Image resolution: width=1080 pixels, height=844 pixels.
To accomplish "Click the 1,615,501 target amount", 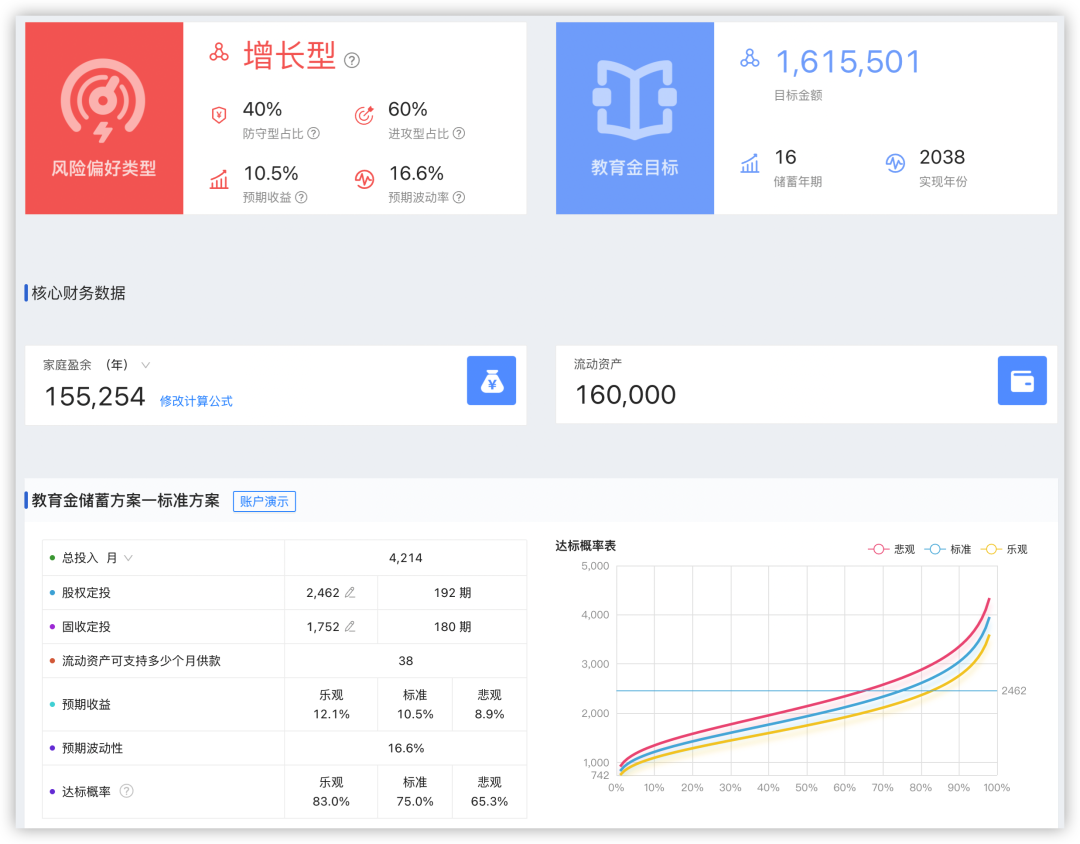I will coord(848,62).
